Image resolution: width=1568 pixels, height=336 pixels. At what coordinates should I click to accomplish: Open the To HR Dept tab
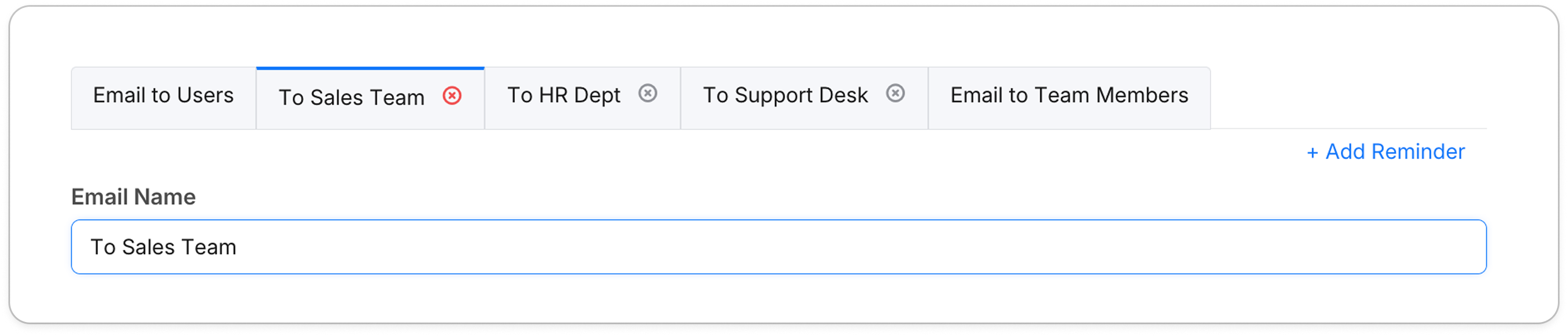tap(564, 96)
